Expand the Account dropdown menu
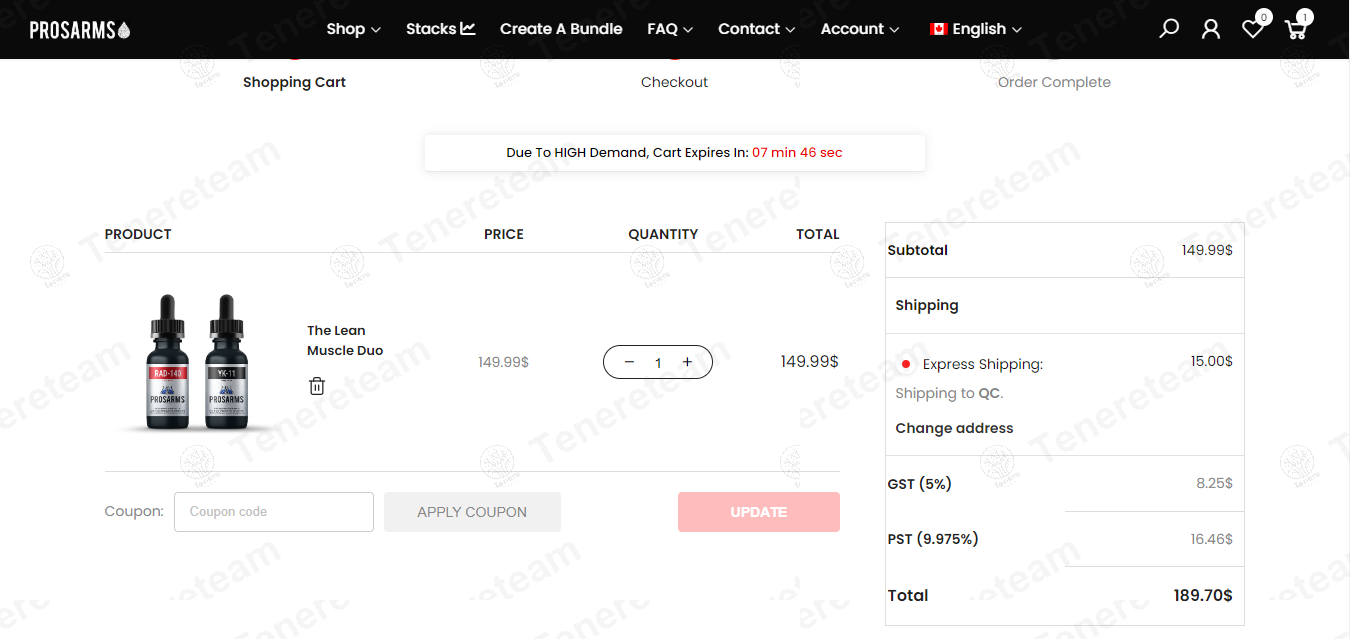Viewport: 1350px width, 639px height. (859, 29)
